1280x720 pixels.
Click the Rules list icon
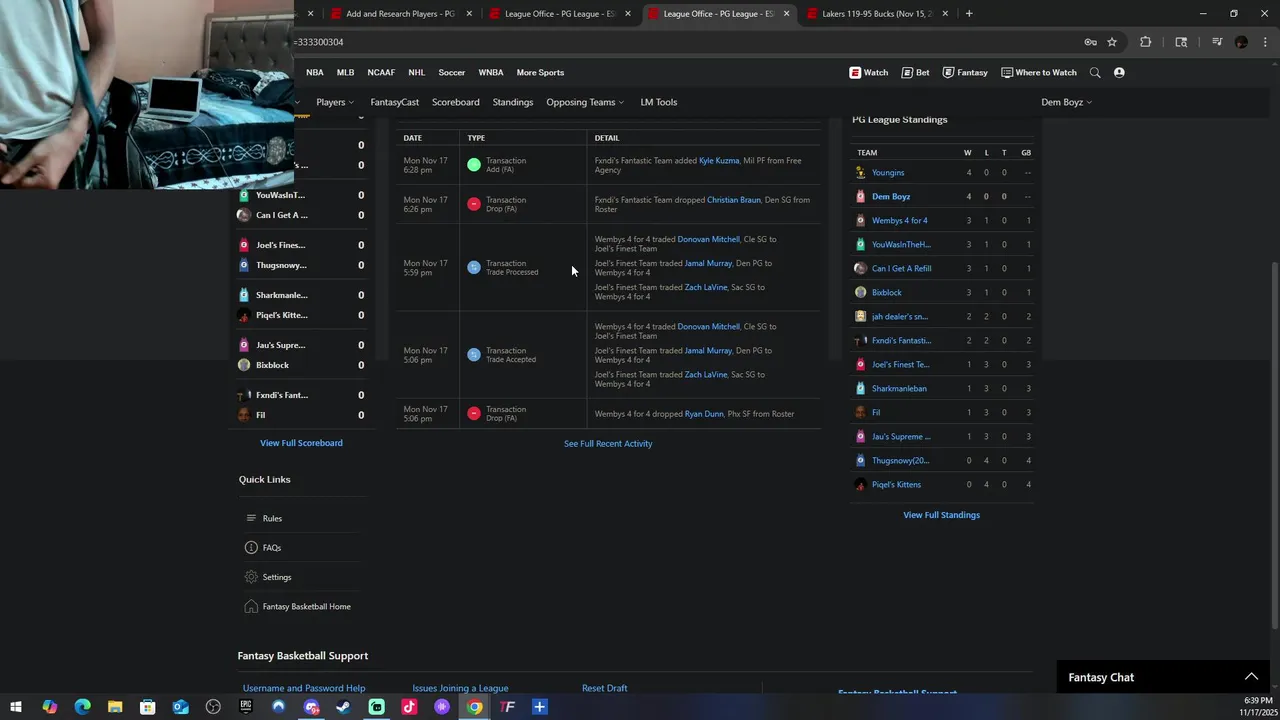tap(251, 518)
